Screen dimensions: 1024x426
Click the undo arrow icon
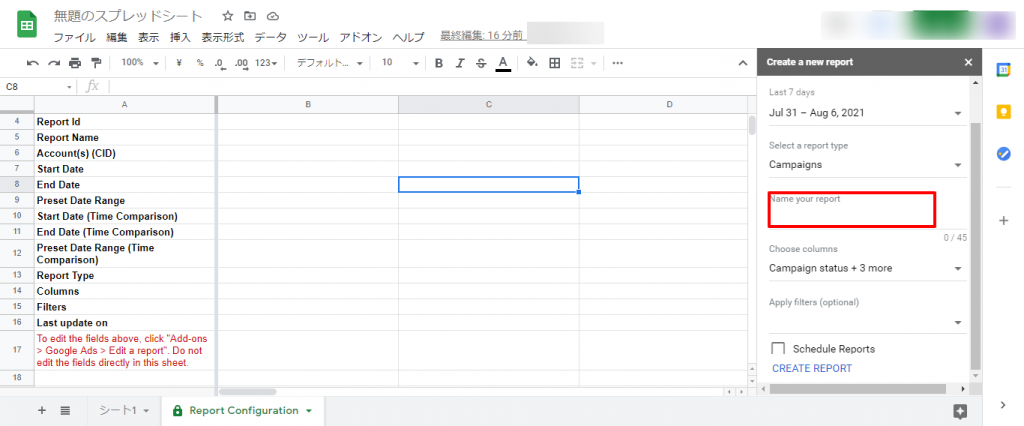33,63
